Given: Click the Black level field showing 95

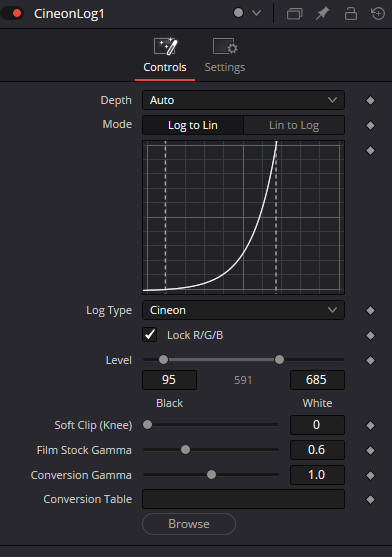Looking at the screenshot, I should 169,380.
